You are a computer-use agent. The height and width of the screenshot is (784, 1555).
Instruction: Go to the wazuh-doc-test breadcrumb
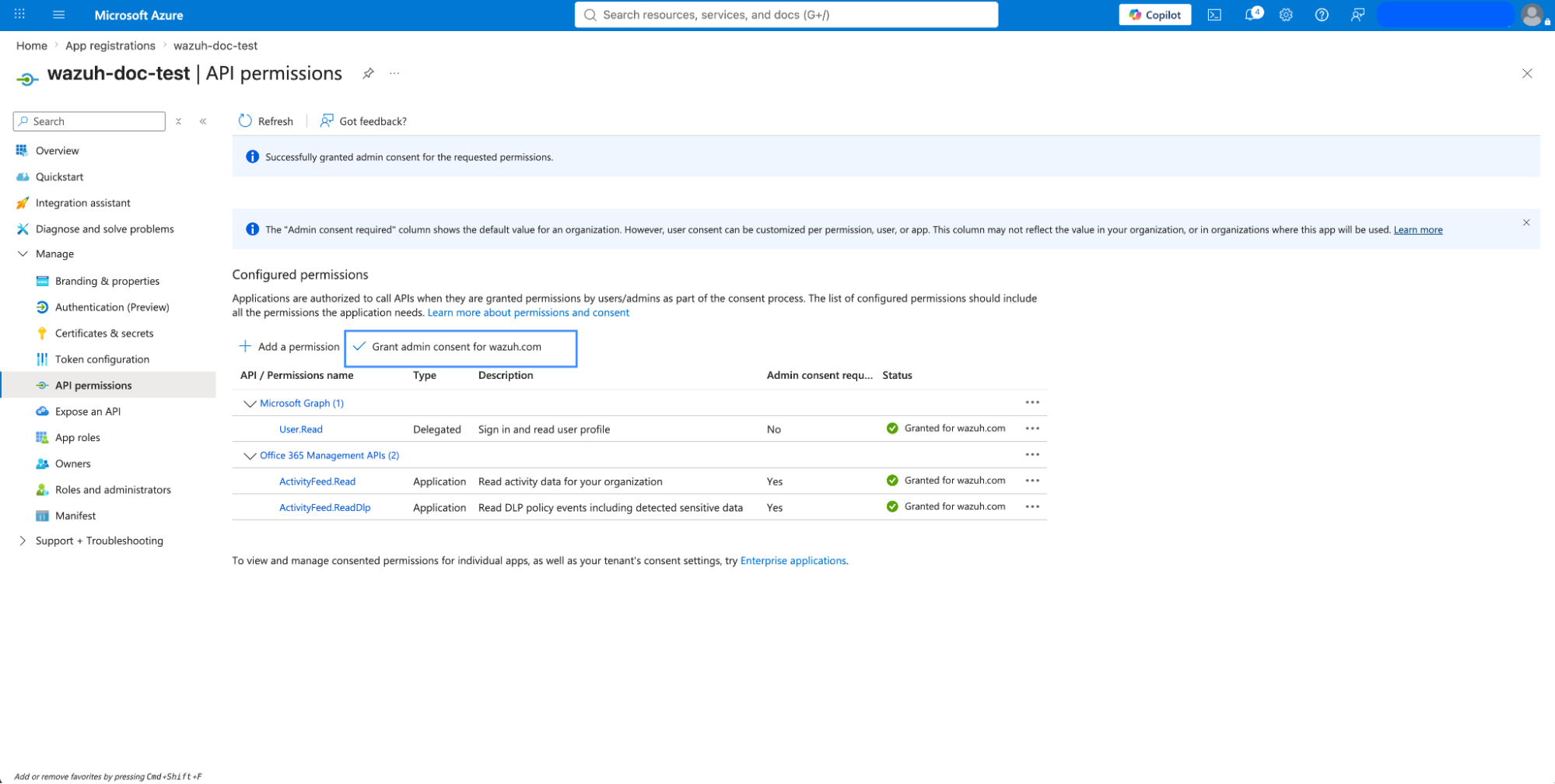215,46
